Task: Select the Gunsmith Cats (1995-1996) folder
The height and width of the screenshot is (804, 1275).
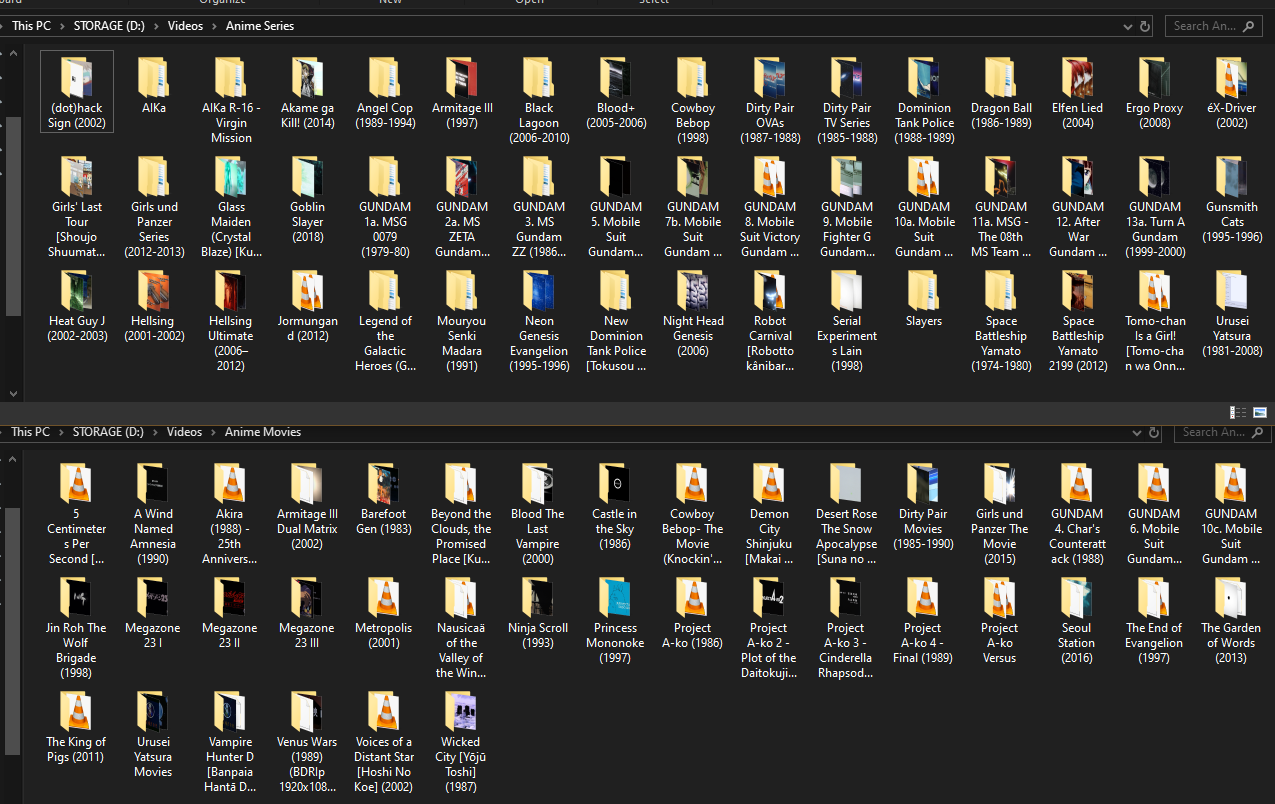Action: click(1232, 198)
